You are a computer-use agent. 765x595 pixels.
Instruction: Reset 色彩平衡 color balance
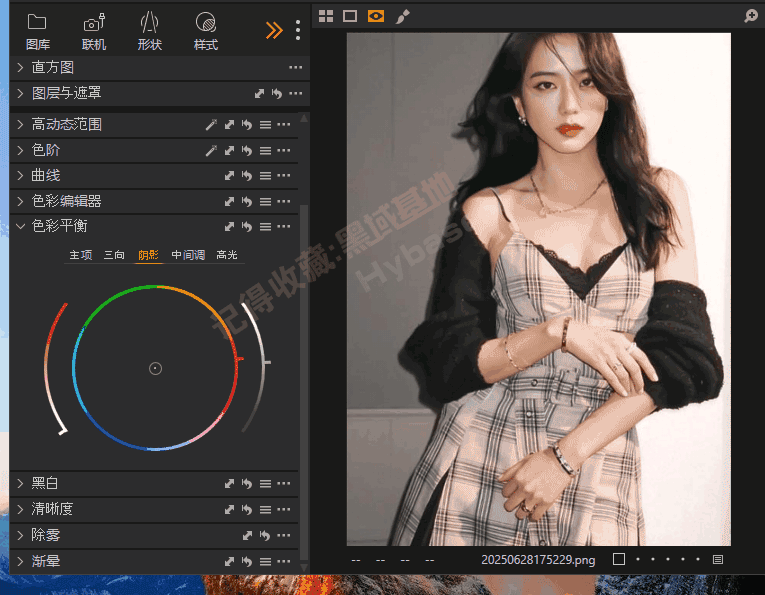247,226
